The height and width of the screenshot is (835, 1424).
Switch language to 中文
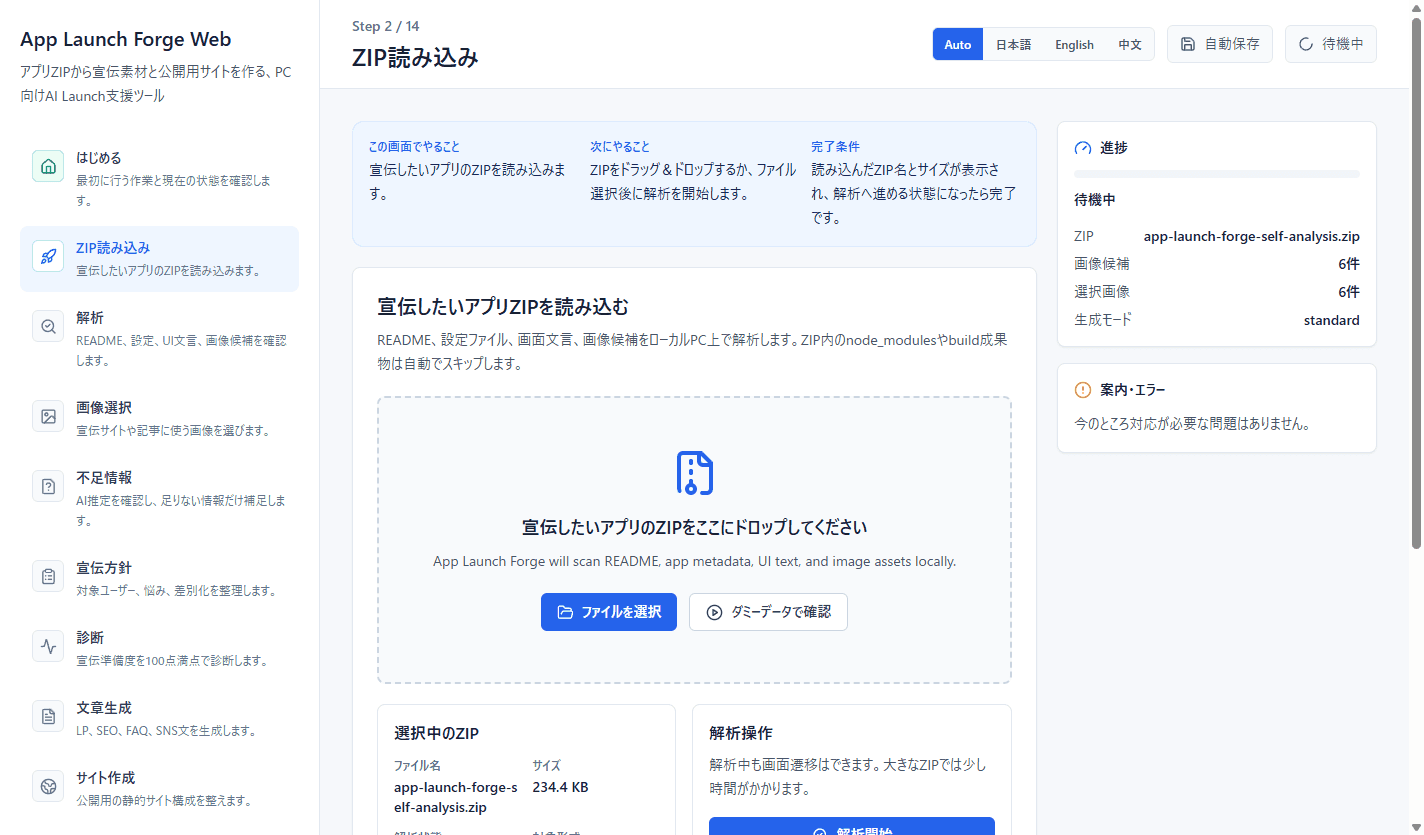(1130, 44)
